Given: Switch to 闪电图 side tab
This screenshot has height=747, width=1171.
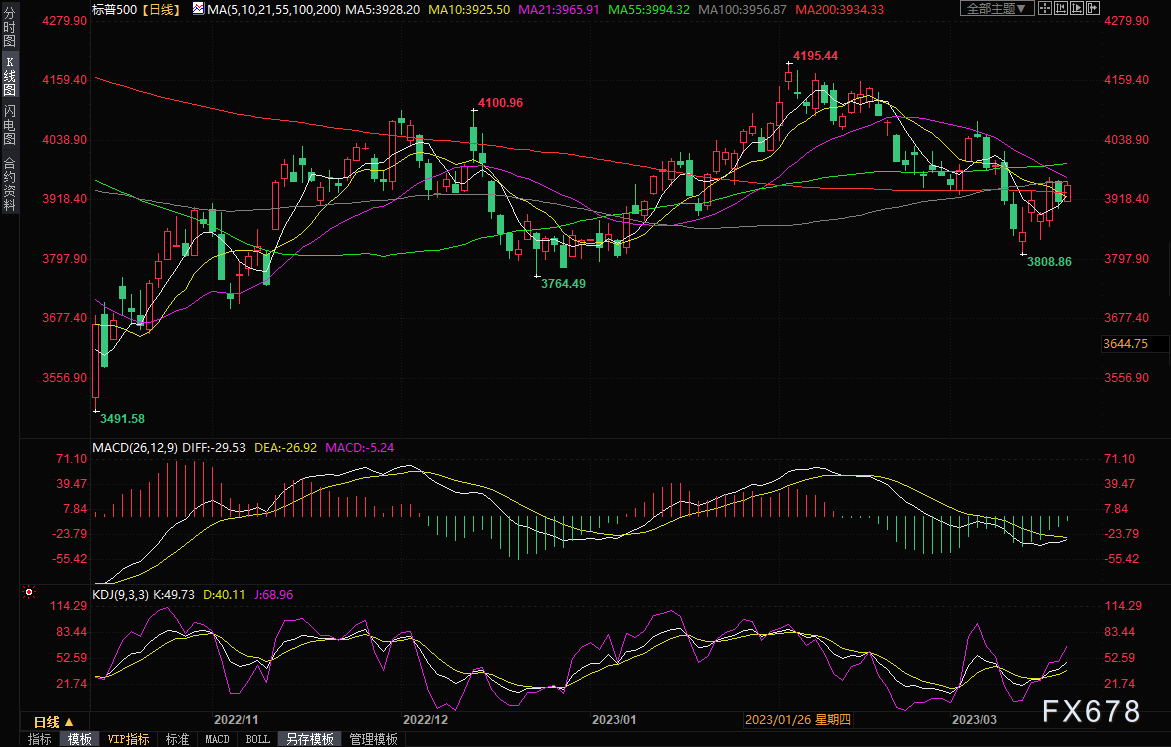Looking at the screenshot, I should click(x=10, y=124).
